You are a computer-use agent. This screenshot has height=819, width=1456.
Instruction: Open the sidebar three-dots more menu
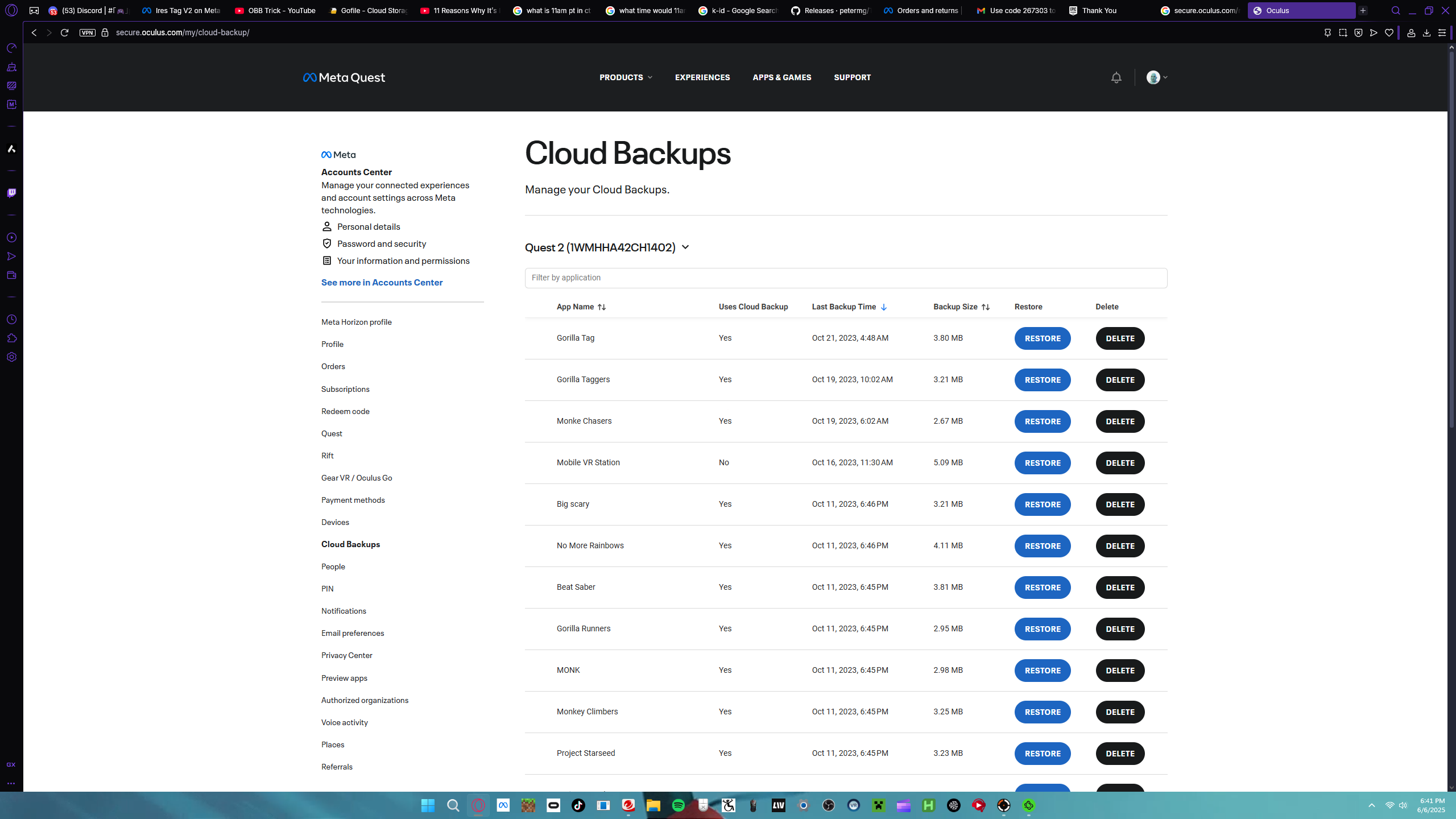coord(11,783)
